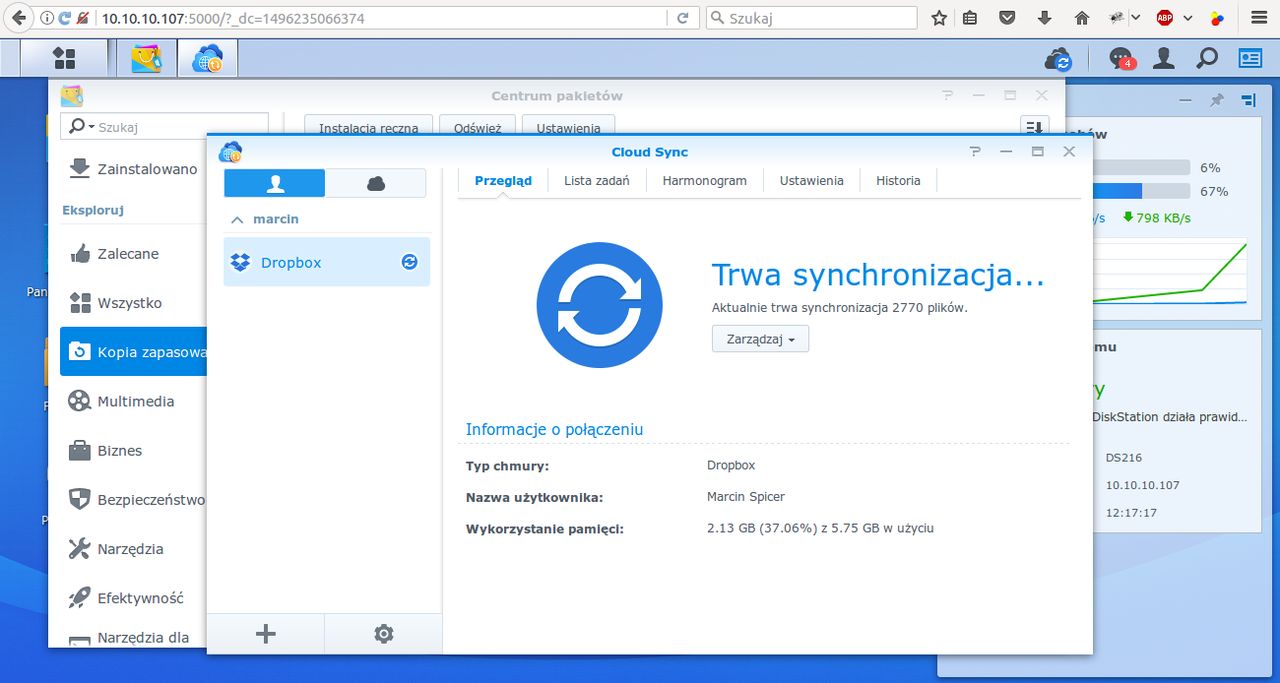Image resolution: width=1280 pixels, height=683 pixels.
Task: Open the Lista zadań tab
Action: (x=597, y=181)
